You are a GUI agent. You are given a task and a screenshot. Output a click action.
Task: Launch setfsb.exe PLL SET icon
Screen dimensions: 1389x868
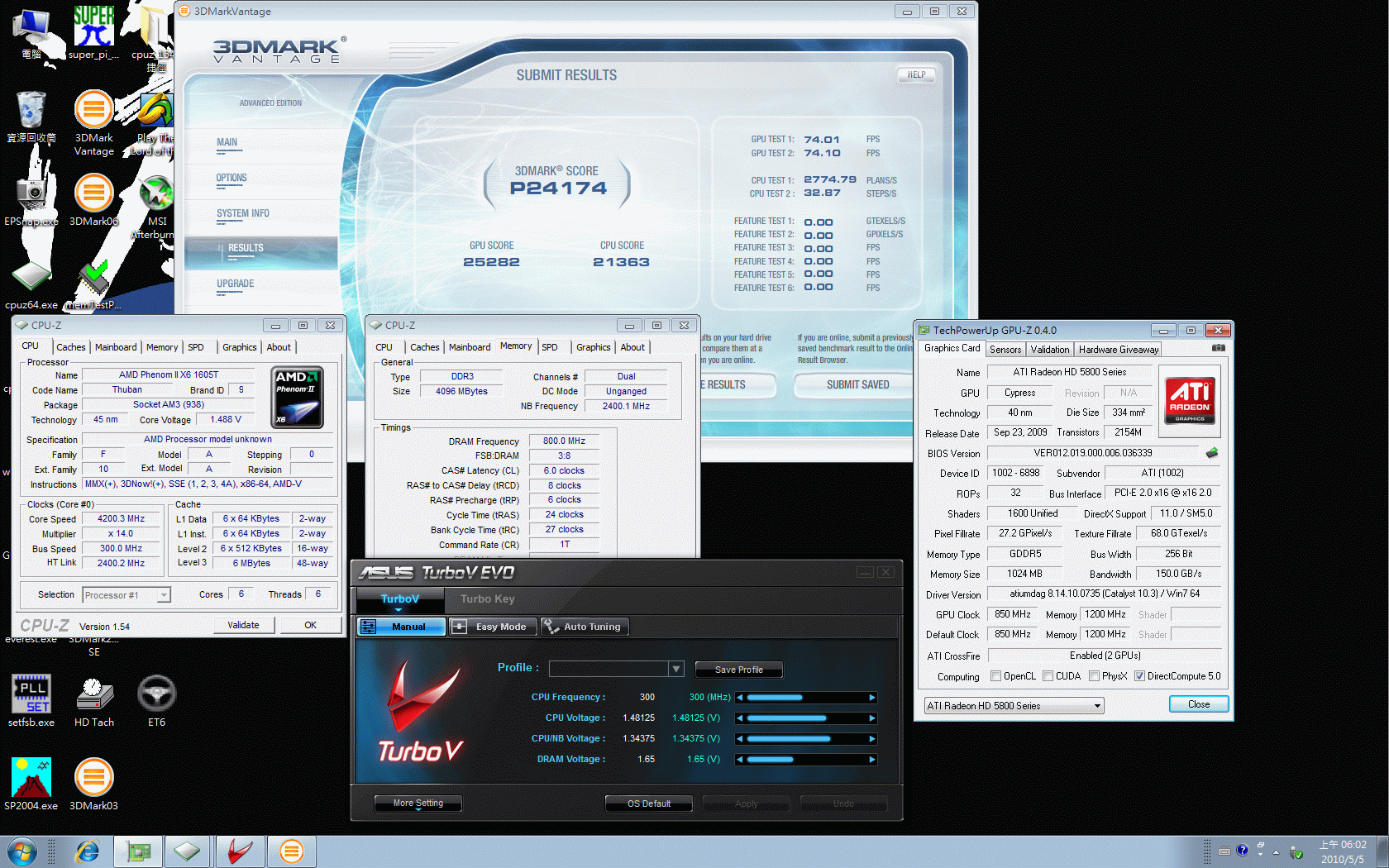31,700
